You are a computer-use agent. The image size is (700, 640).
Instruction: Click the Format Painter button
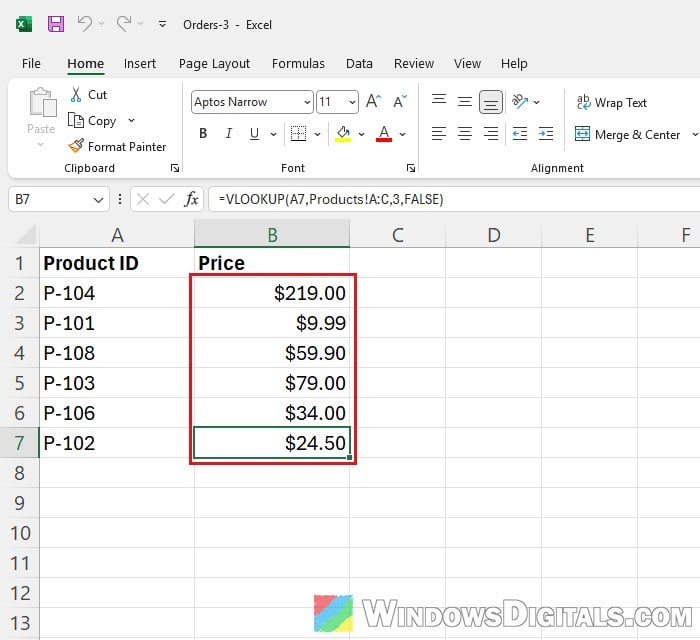(117, 146)
